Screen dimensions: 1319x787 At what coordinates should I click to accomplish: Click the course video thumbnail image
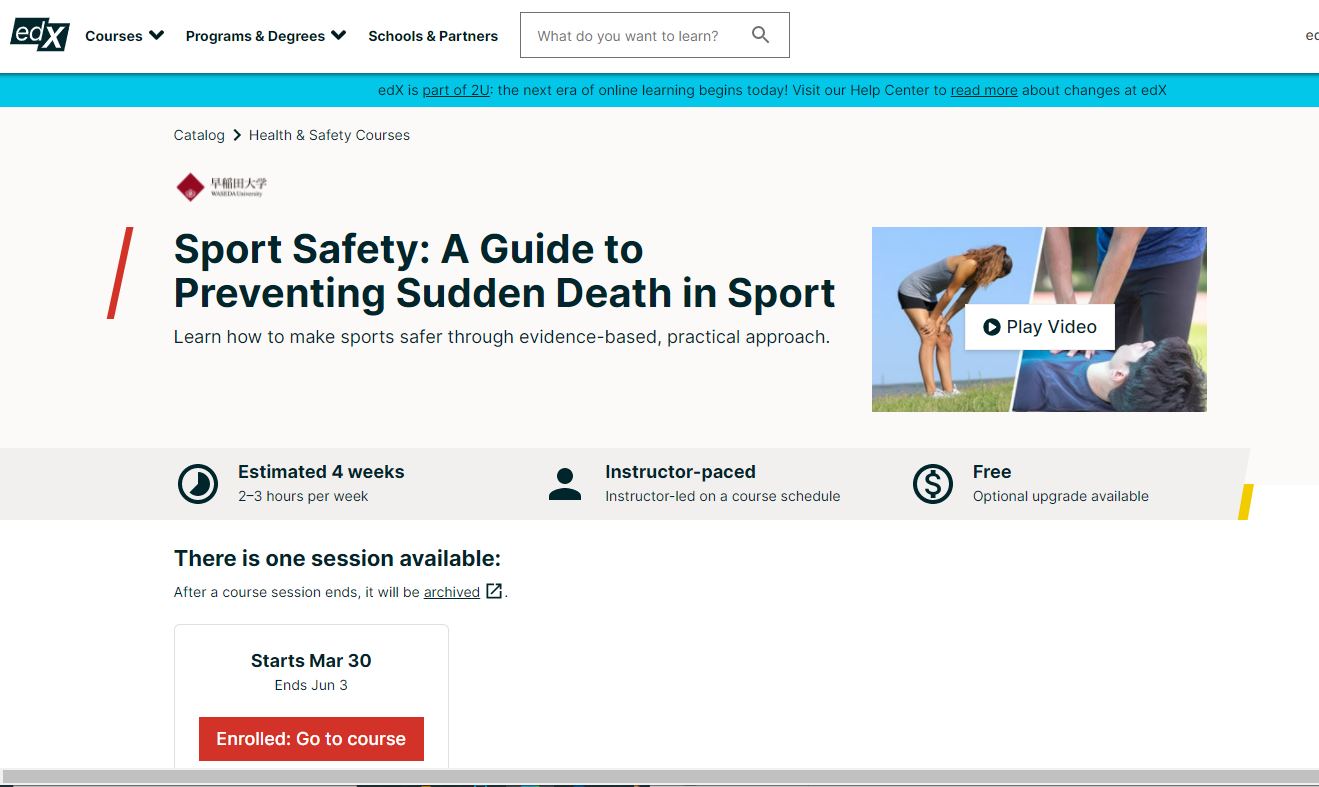[1039, 319]
